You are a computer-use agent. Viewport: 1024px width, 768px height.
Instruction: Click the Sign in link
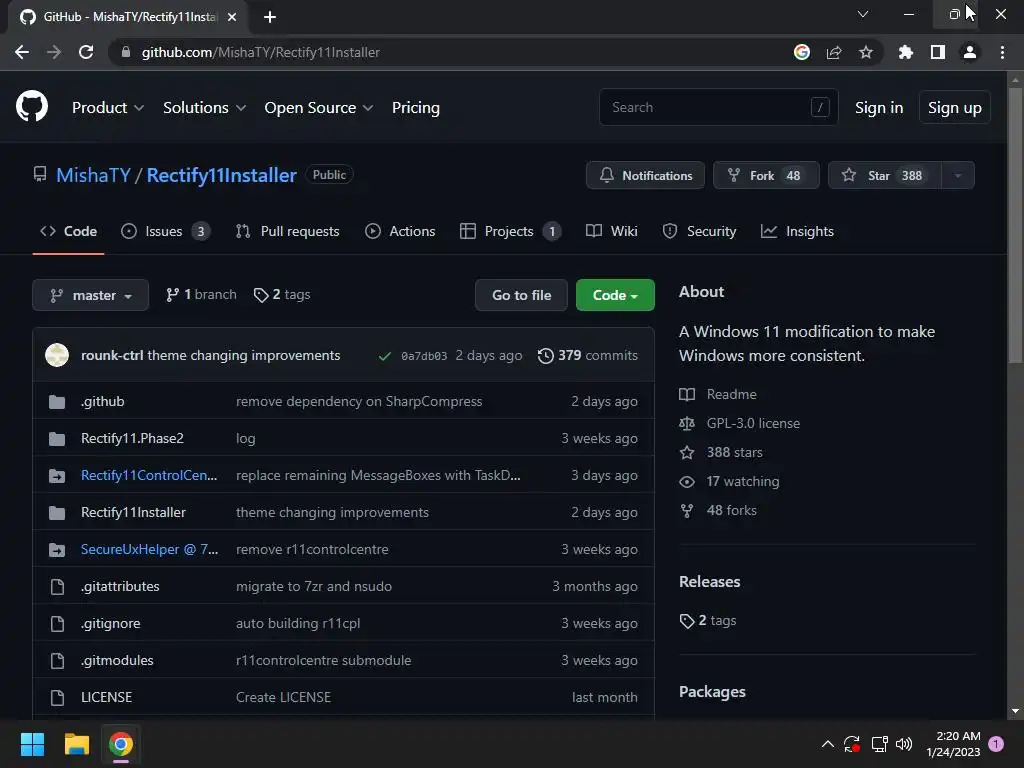879,108
